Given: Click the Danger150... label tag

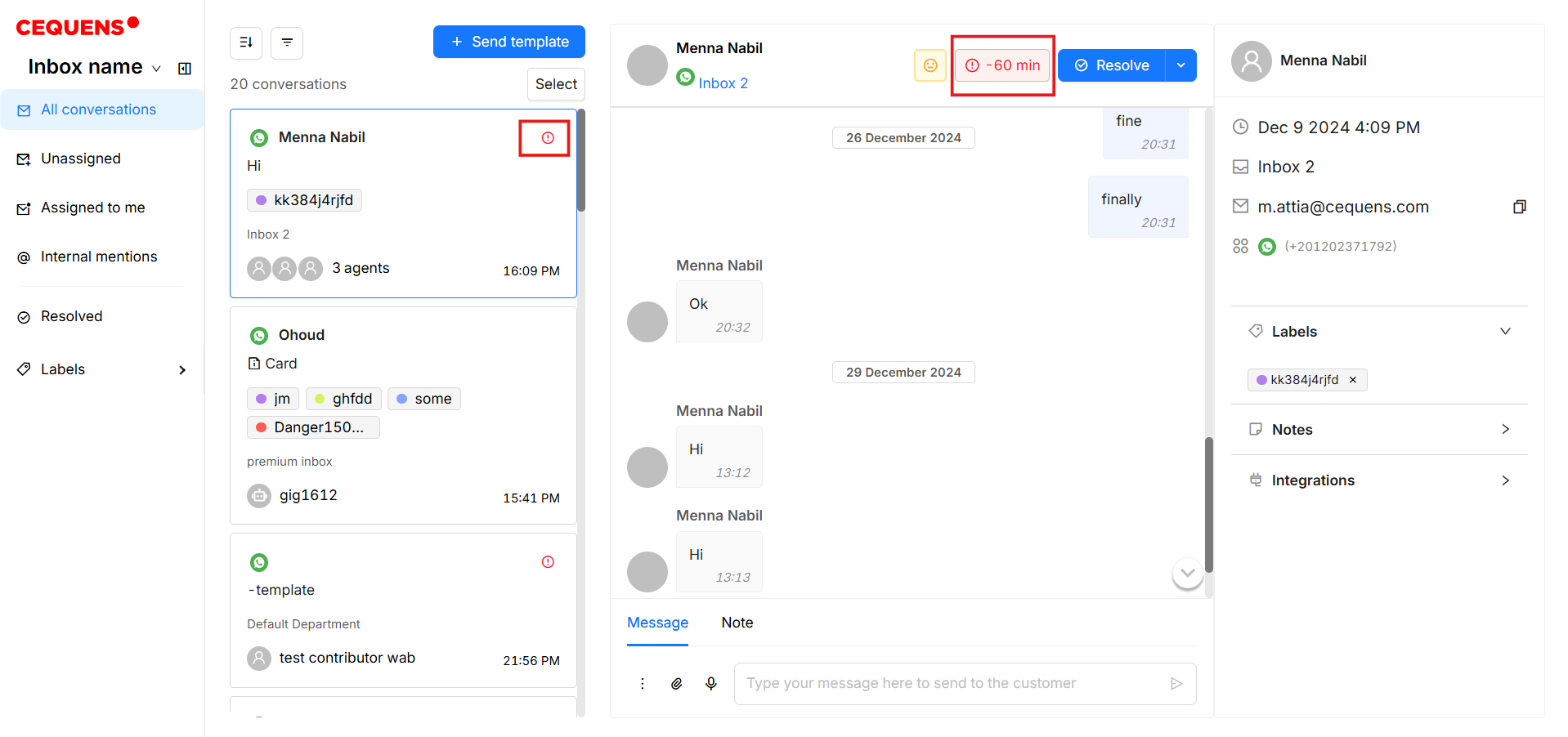Looking at the screenshot, I should (313, 427).
